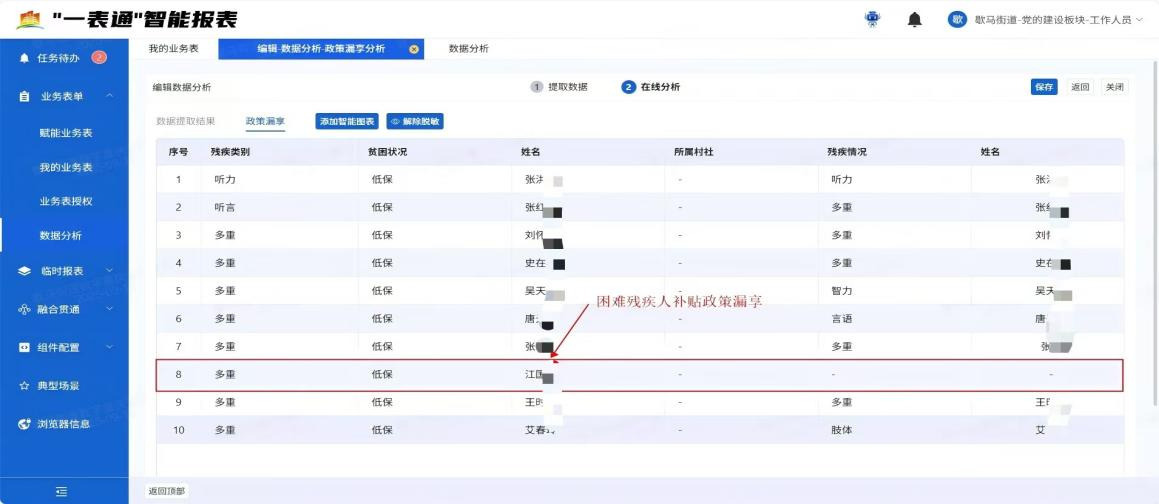Close the 编辑-数据分析-政策漏享分析 tab
Viewport: 1159px width, 504px height.
pyautogui.click(x=414, y=49)
